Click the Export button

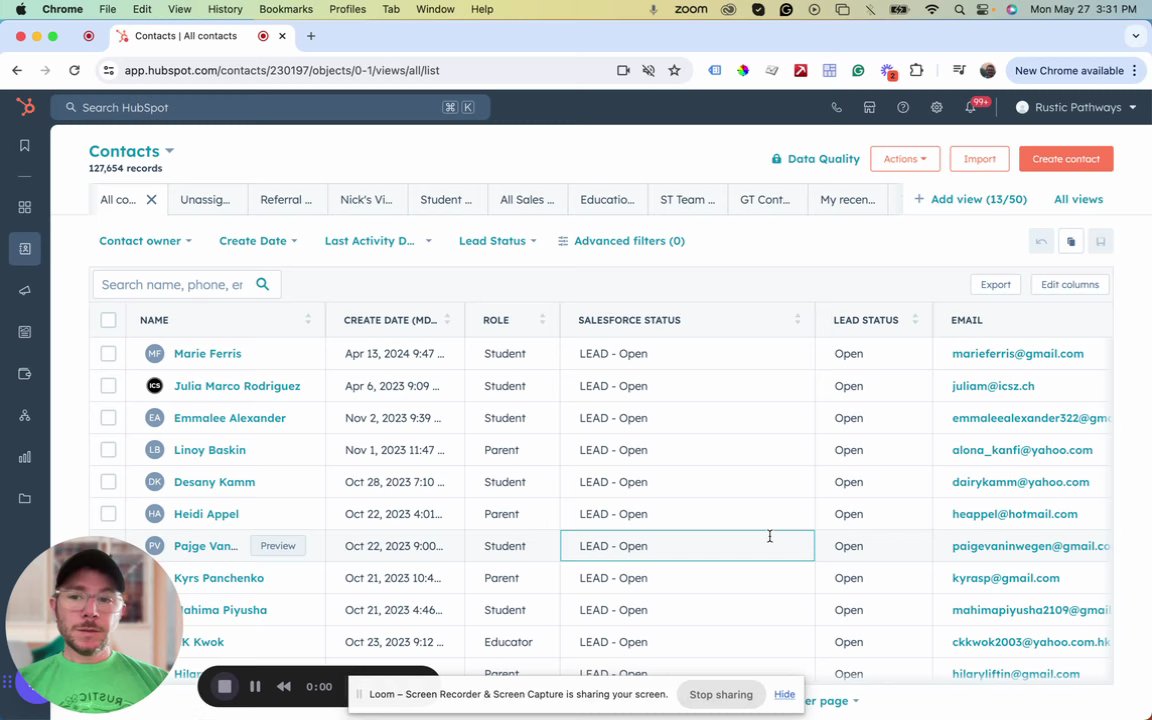pyautogui.click(x=996, y=284)
